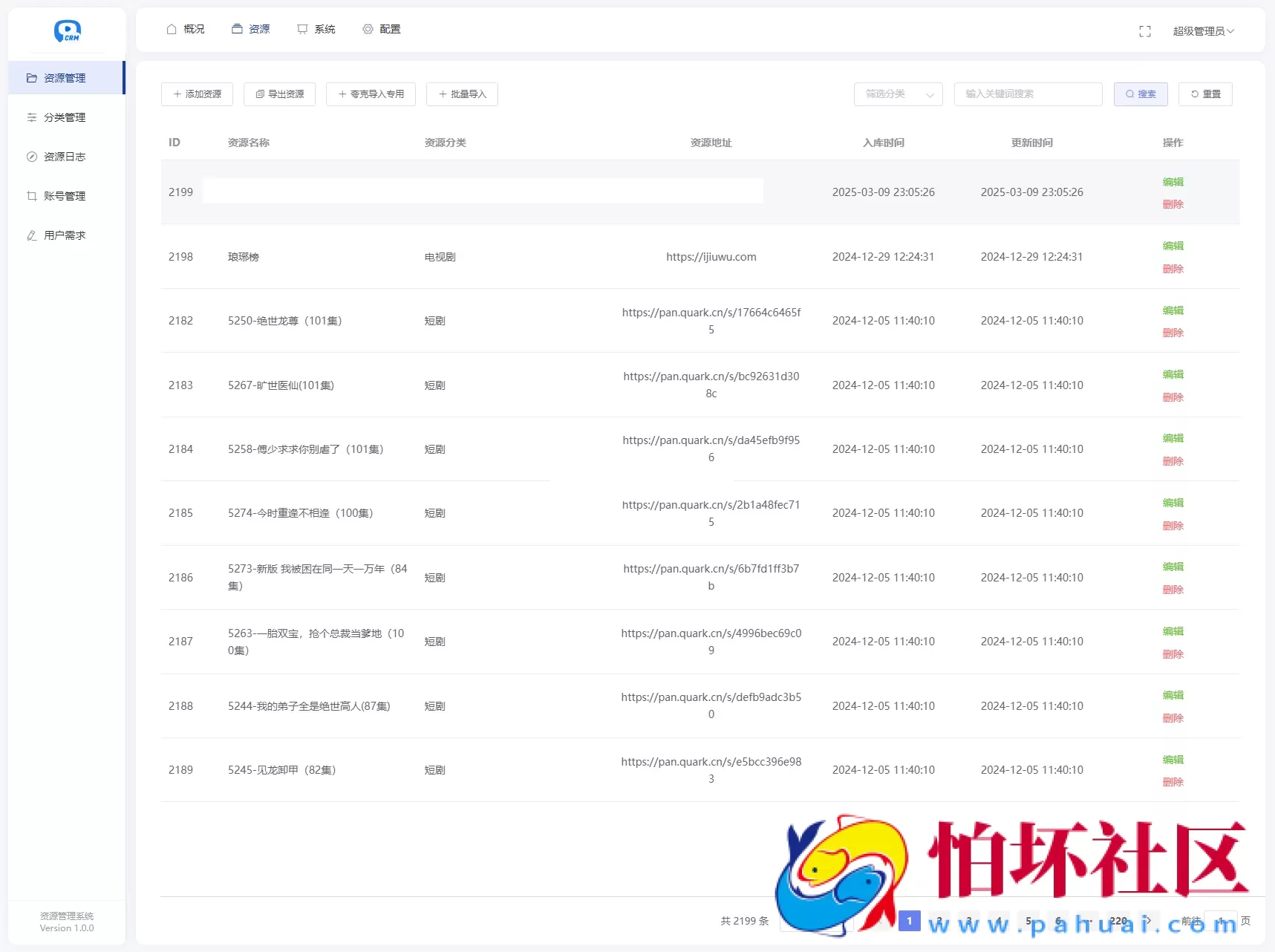This screenshot has width=1275, height=952.
Task: Click the 搜索 magnifier button
Action: coord(1141,94)
